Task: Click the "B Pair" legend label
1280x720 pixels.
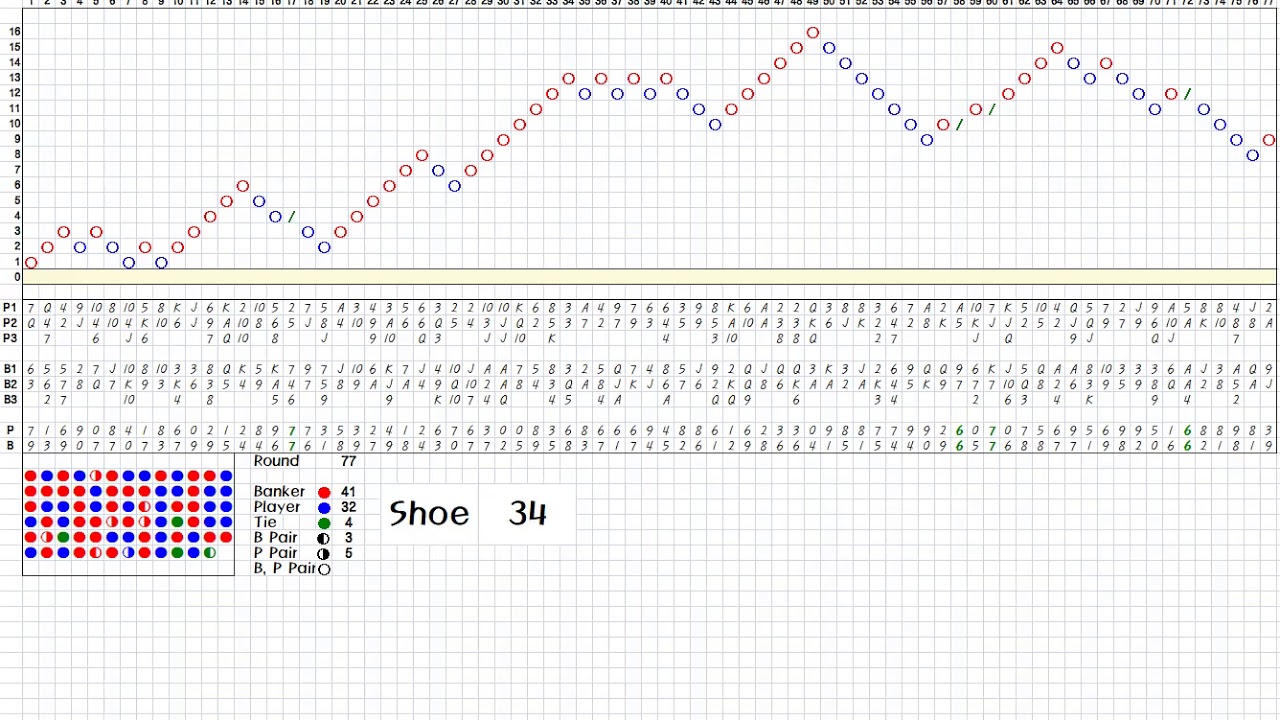Action: tap(275, 538)
